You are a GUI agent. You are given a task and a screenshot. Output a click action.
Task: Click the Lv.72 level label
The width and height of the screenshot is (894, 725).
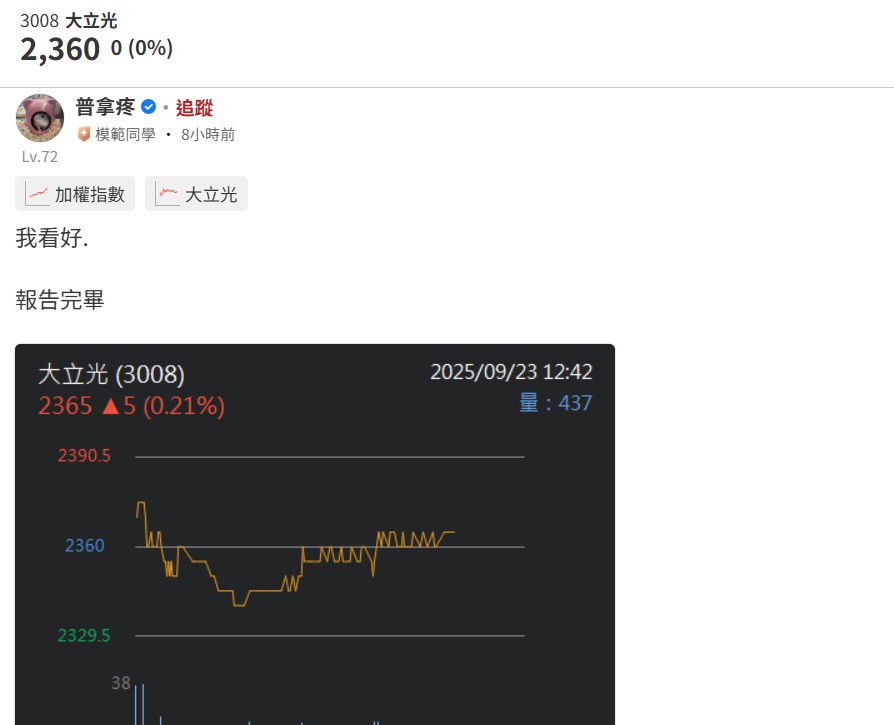point(40,157)
